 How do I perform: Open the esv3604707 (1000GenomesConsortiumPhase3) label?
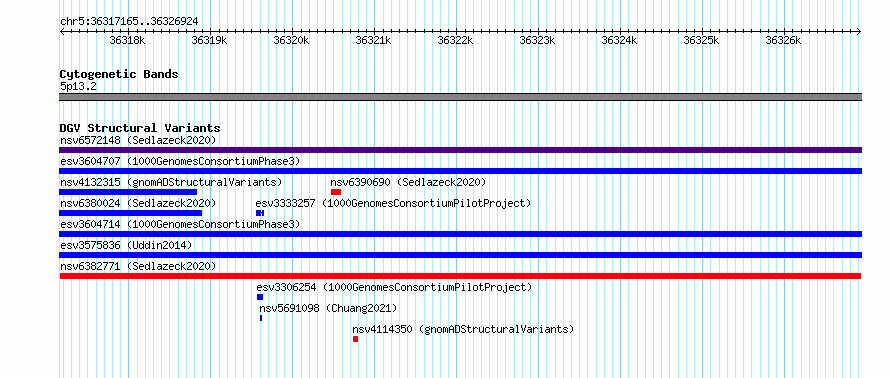180,161
